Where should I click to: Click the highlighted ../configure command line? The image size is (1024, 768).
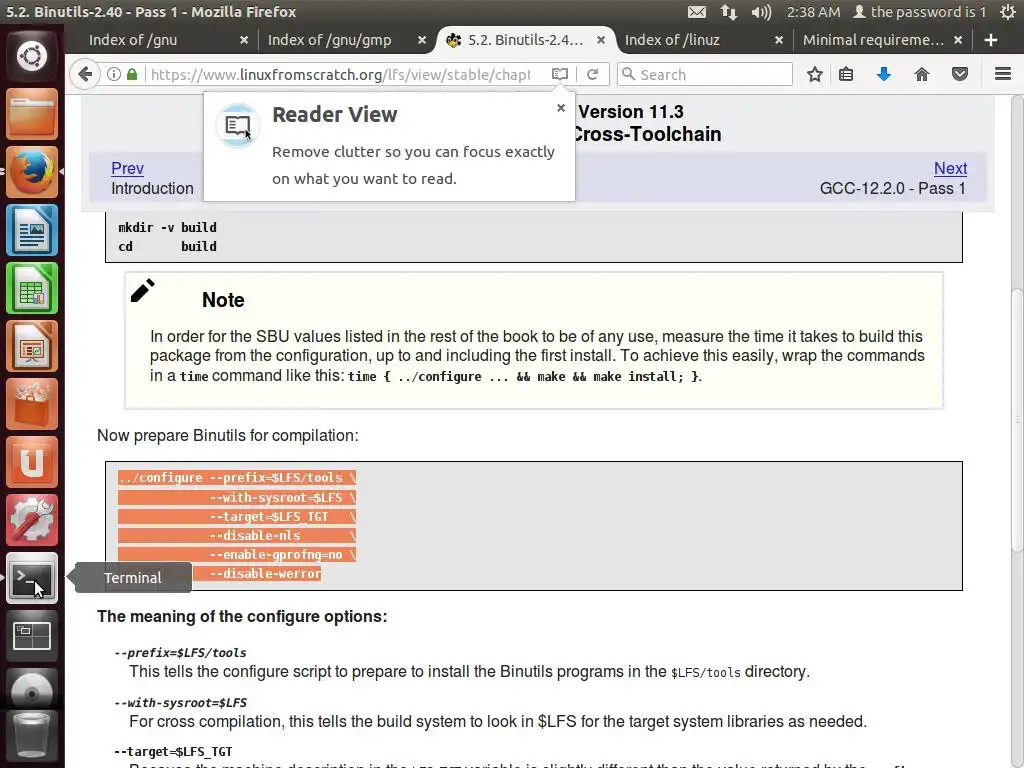click(237, 477)
